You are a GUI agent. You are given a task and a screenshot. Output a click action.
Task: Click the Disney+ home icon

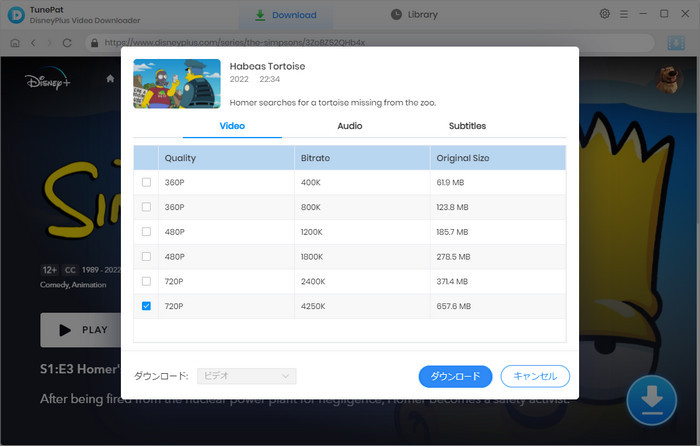coord(110,79)
